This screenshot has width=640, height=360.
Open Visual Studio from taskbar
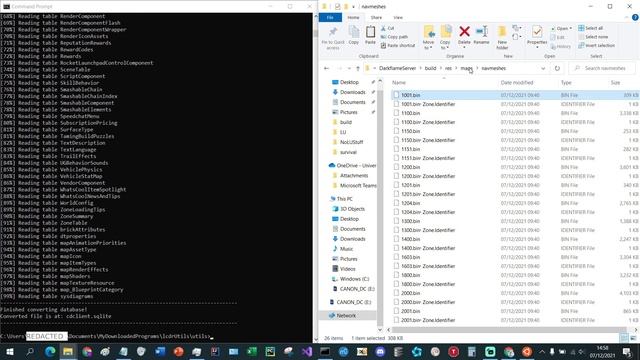pos(307,351)
